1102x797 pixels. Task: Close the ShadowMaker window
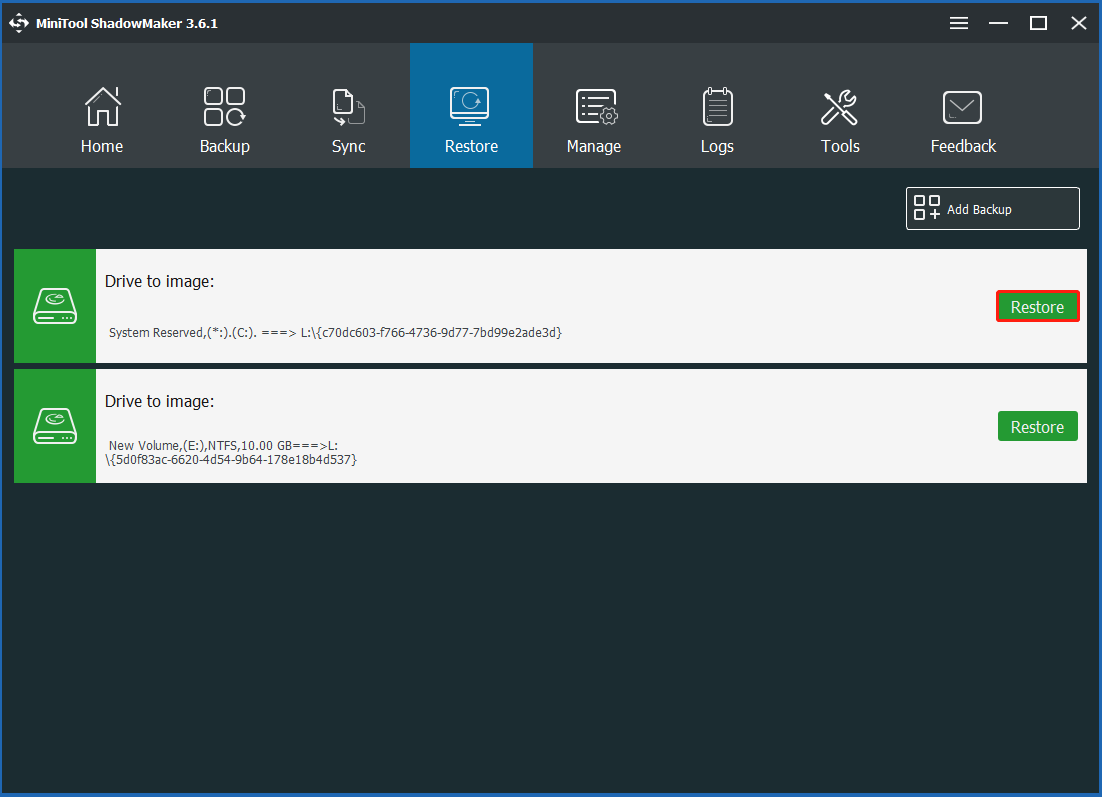click(x=1079, y=23)
